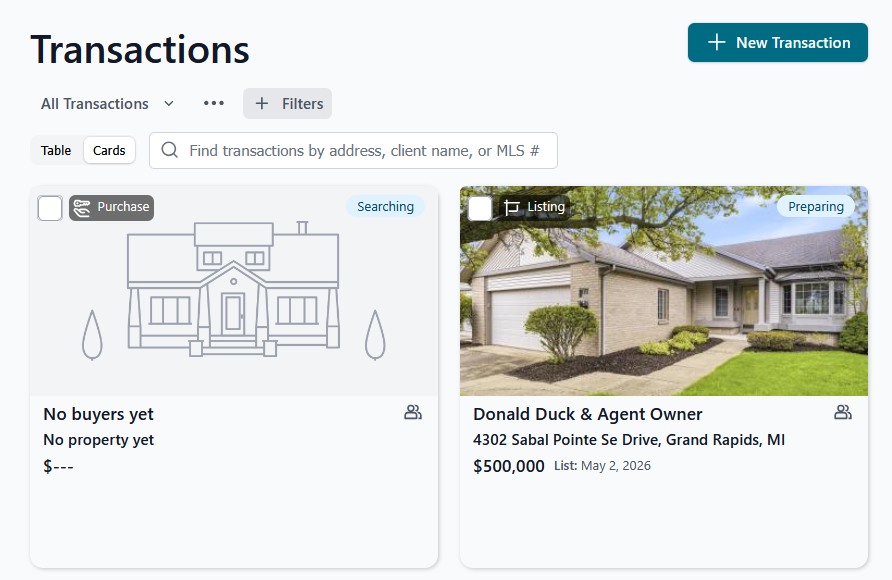Focus the find transactions search field
This screenshot has height=580, width=892.
point(353,151)
